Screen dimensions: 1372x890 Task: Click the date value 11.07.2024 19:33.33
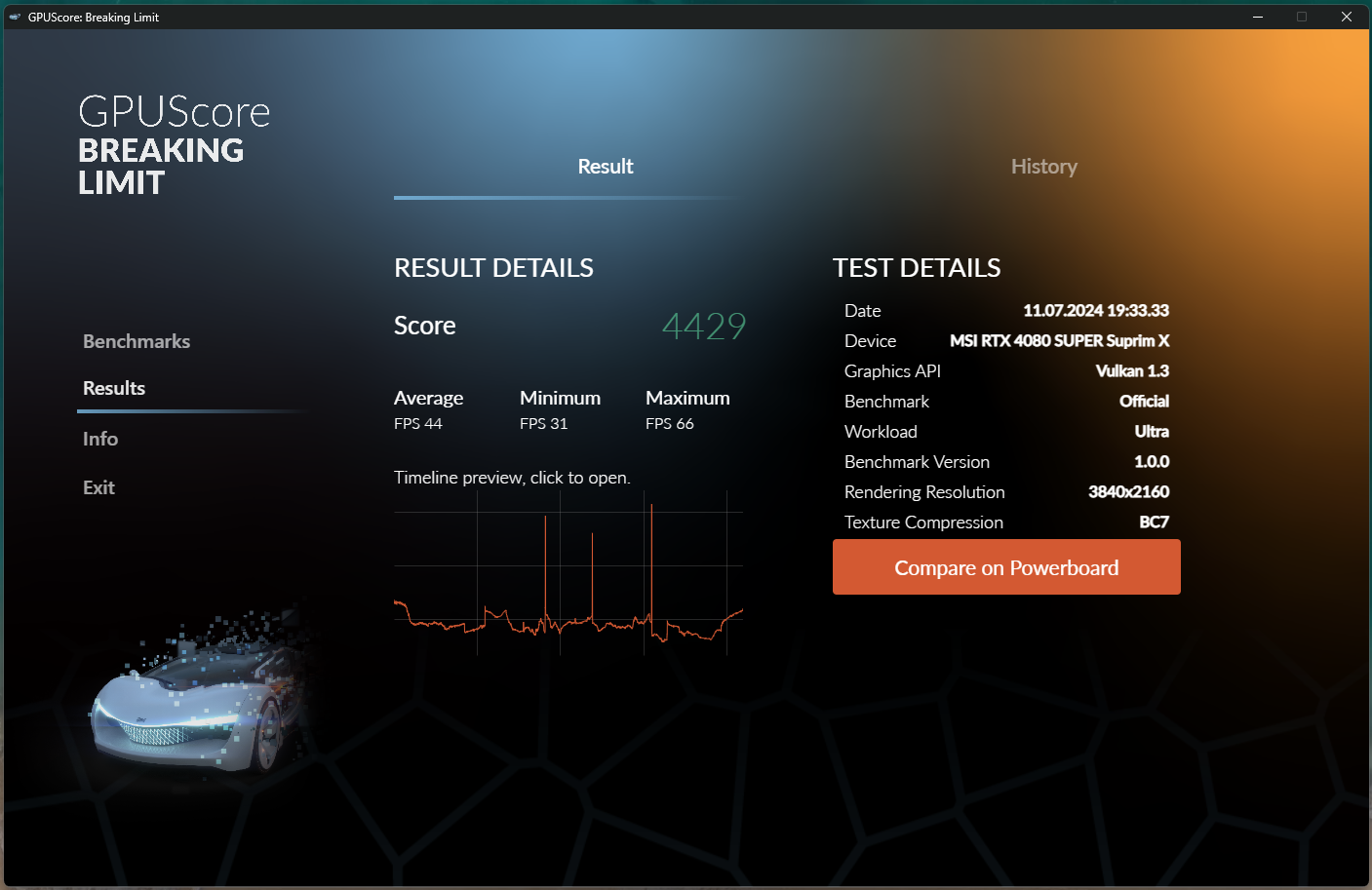click(x=1096, y=311)
